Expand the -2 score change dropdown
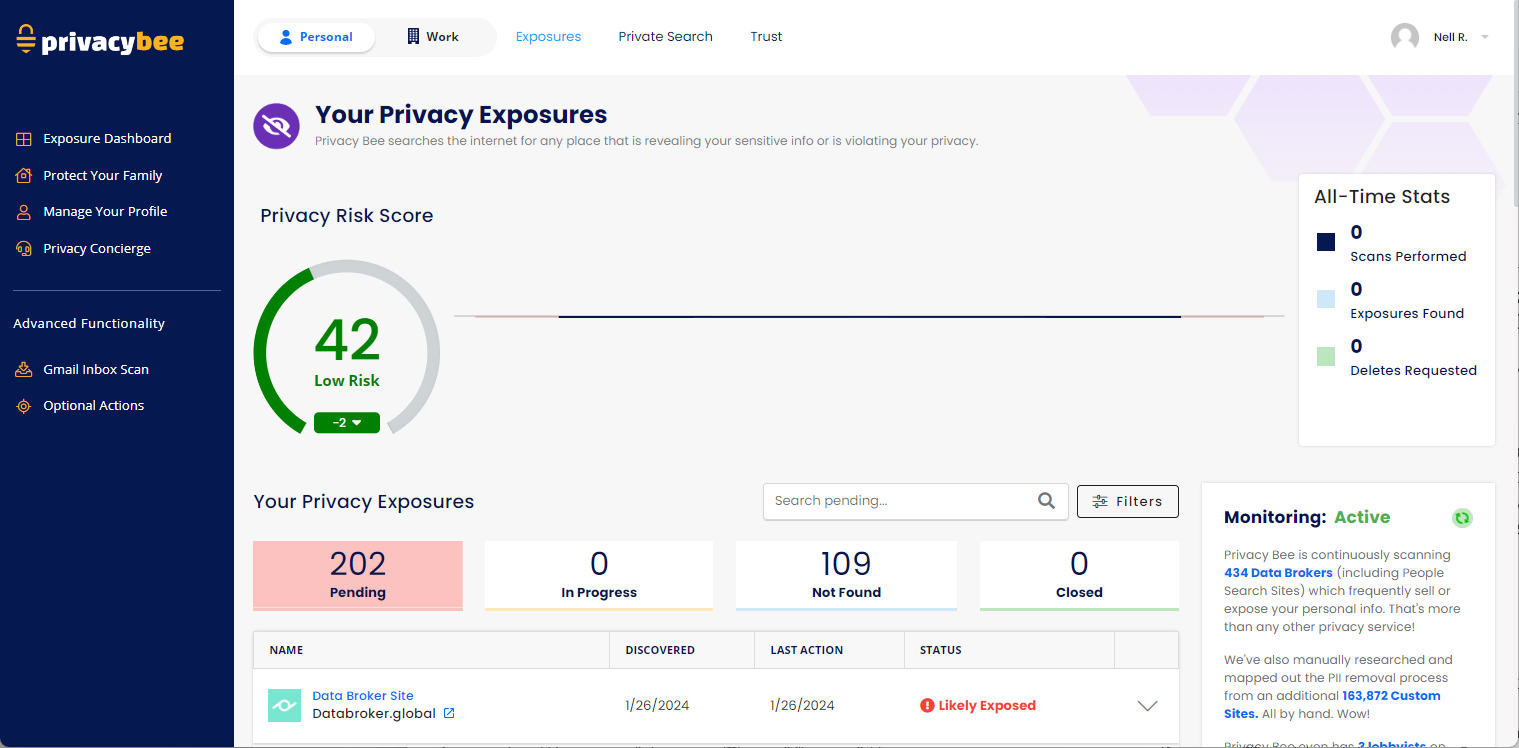The image size is (1519, 748). point(347,422)
